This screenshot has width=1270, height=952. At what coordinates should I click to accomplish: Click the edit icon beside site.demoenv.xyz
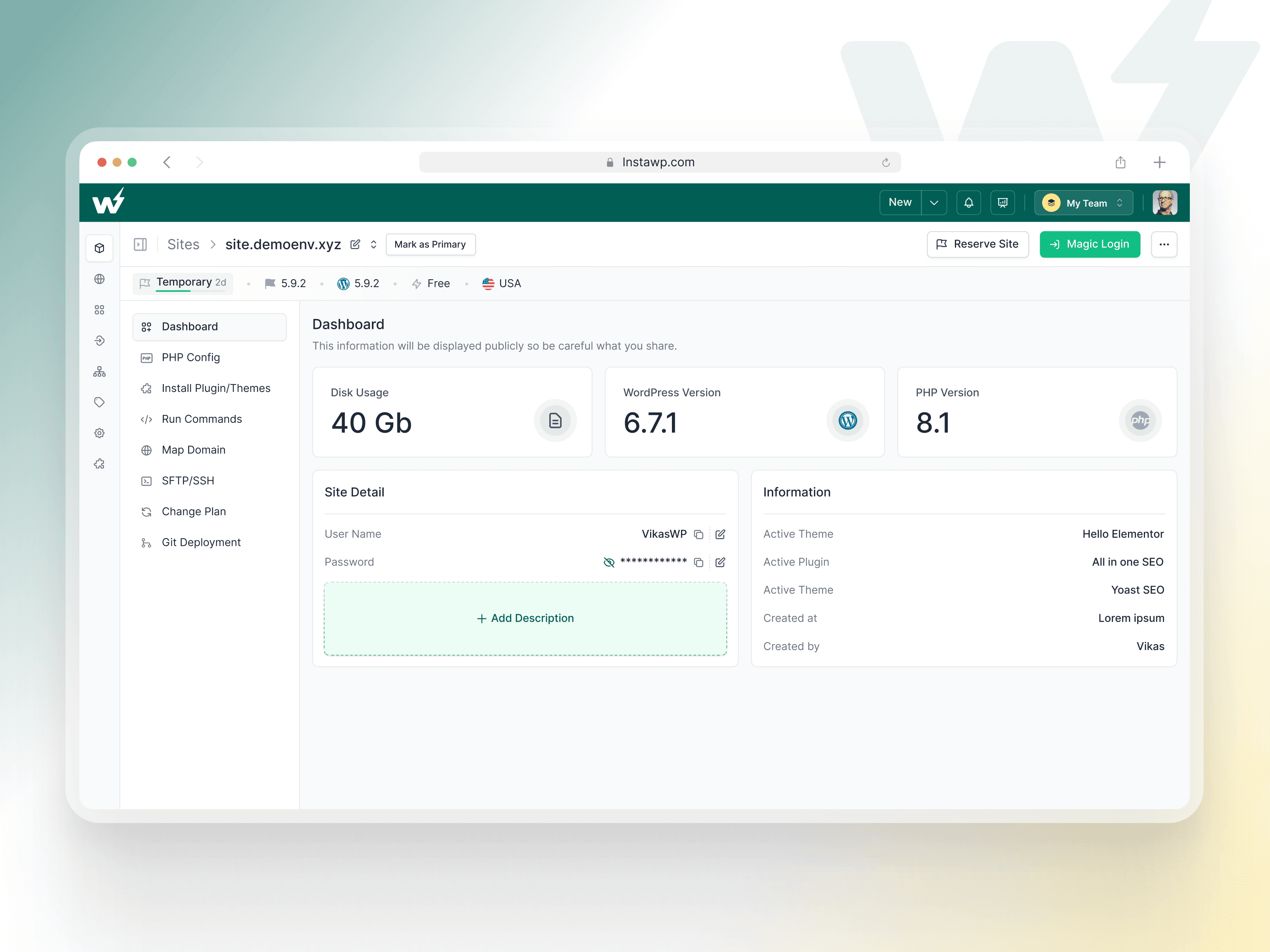point(355,244)
